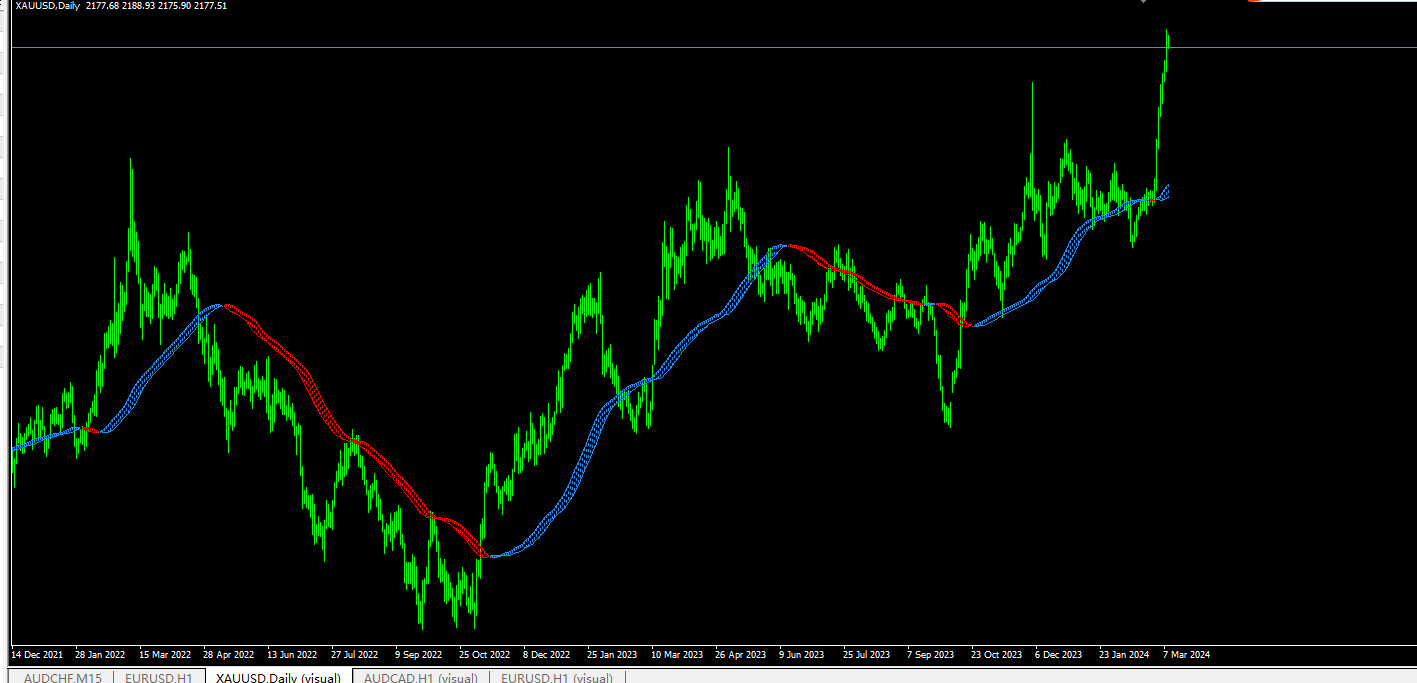Click the 27 Jul 2022 date label
Image resolution: width=1417 pixels, height=683 pixels.
click(x=355, y=655)
